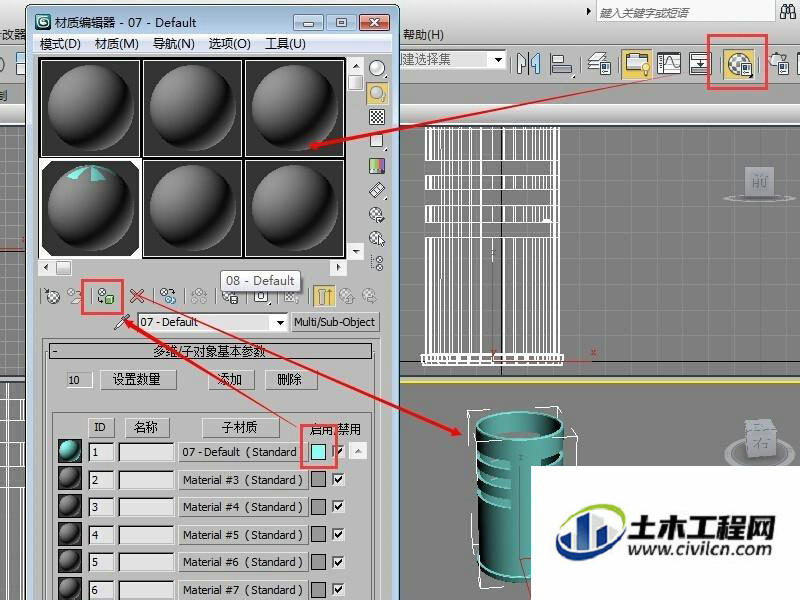
Task: Open the 模式(D) menu
Action: coord(60,44)
